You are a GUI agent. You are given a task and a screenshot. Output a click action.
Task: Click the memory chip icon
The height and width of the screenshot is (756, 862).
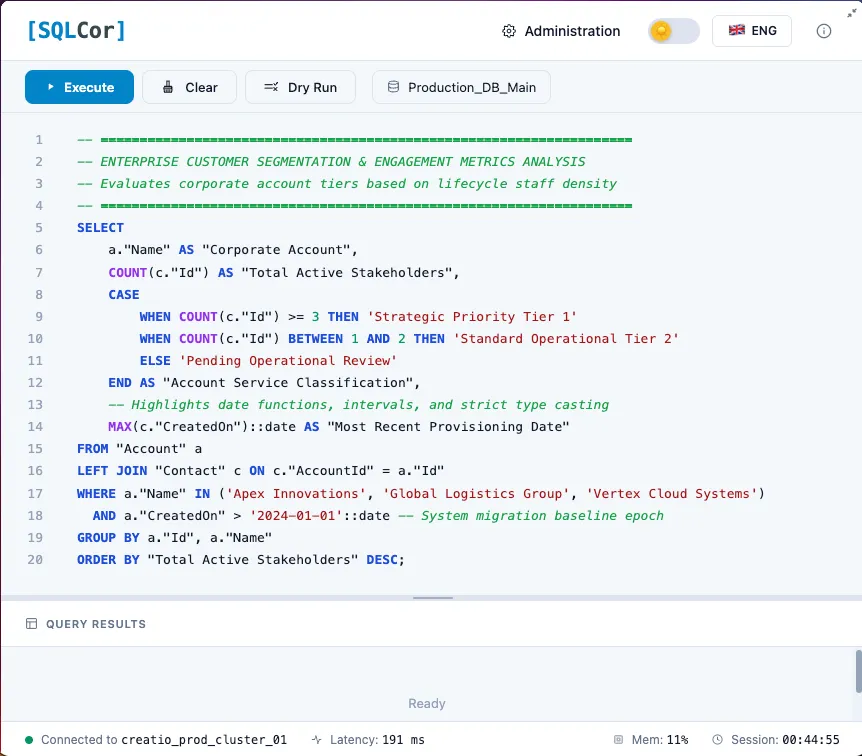618,740
